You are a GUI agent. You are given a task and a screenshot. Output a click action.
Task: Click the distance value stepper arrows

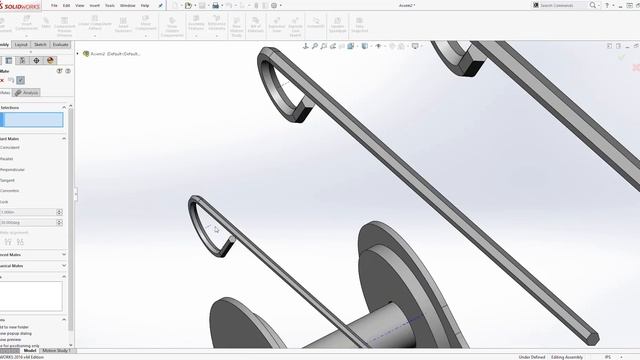(59, 212)
